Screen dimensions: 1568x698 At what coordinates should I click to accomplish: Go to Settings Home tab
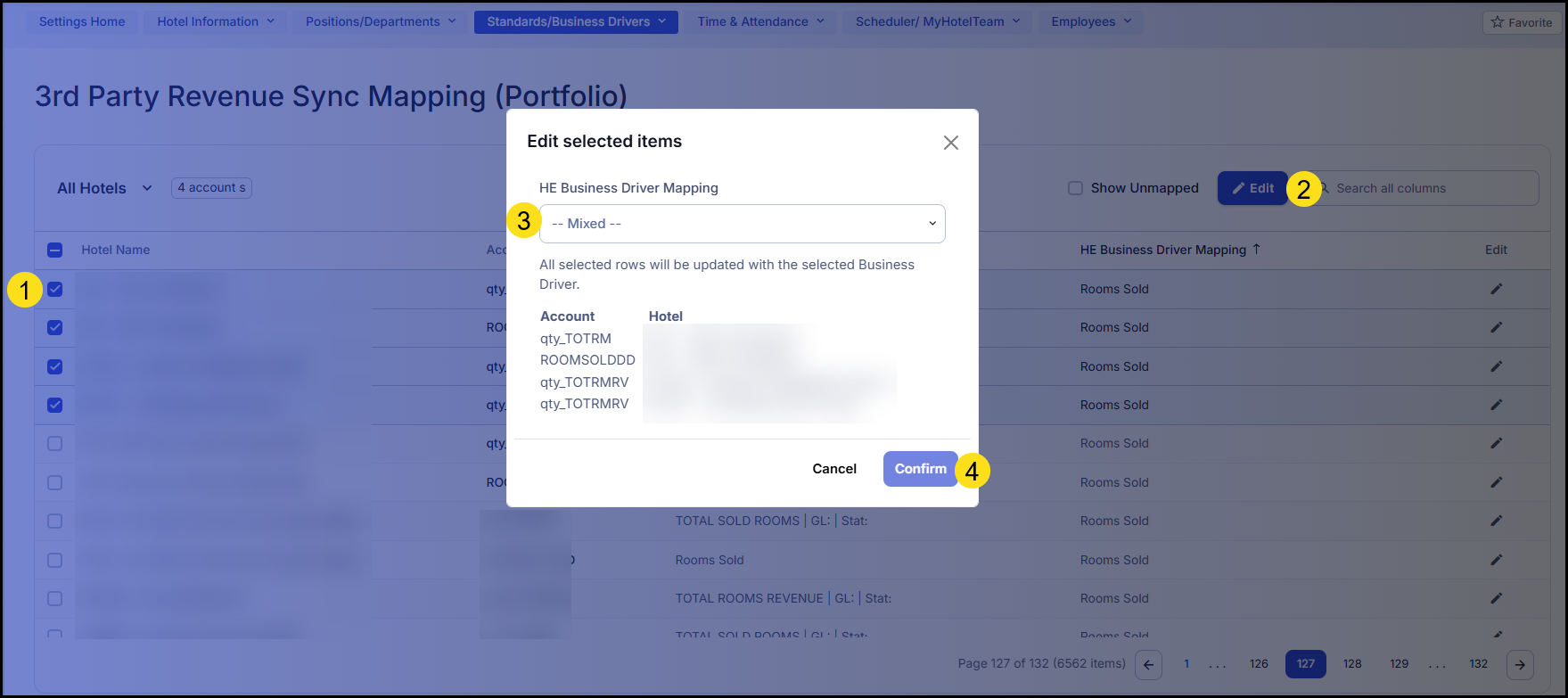click(x=82, y=22)
